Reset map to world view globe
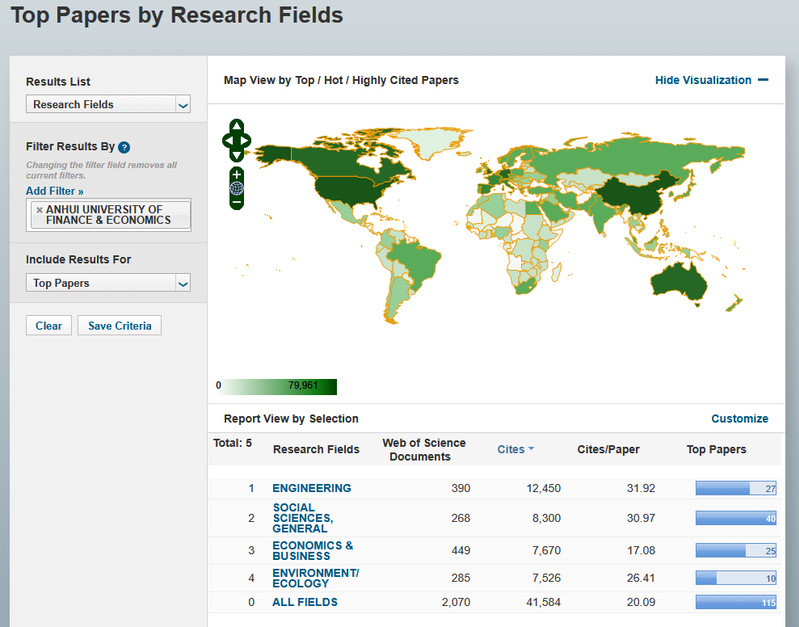Screen dimensions: 799x627 point(237,187)
